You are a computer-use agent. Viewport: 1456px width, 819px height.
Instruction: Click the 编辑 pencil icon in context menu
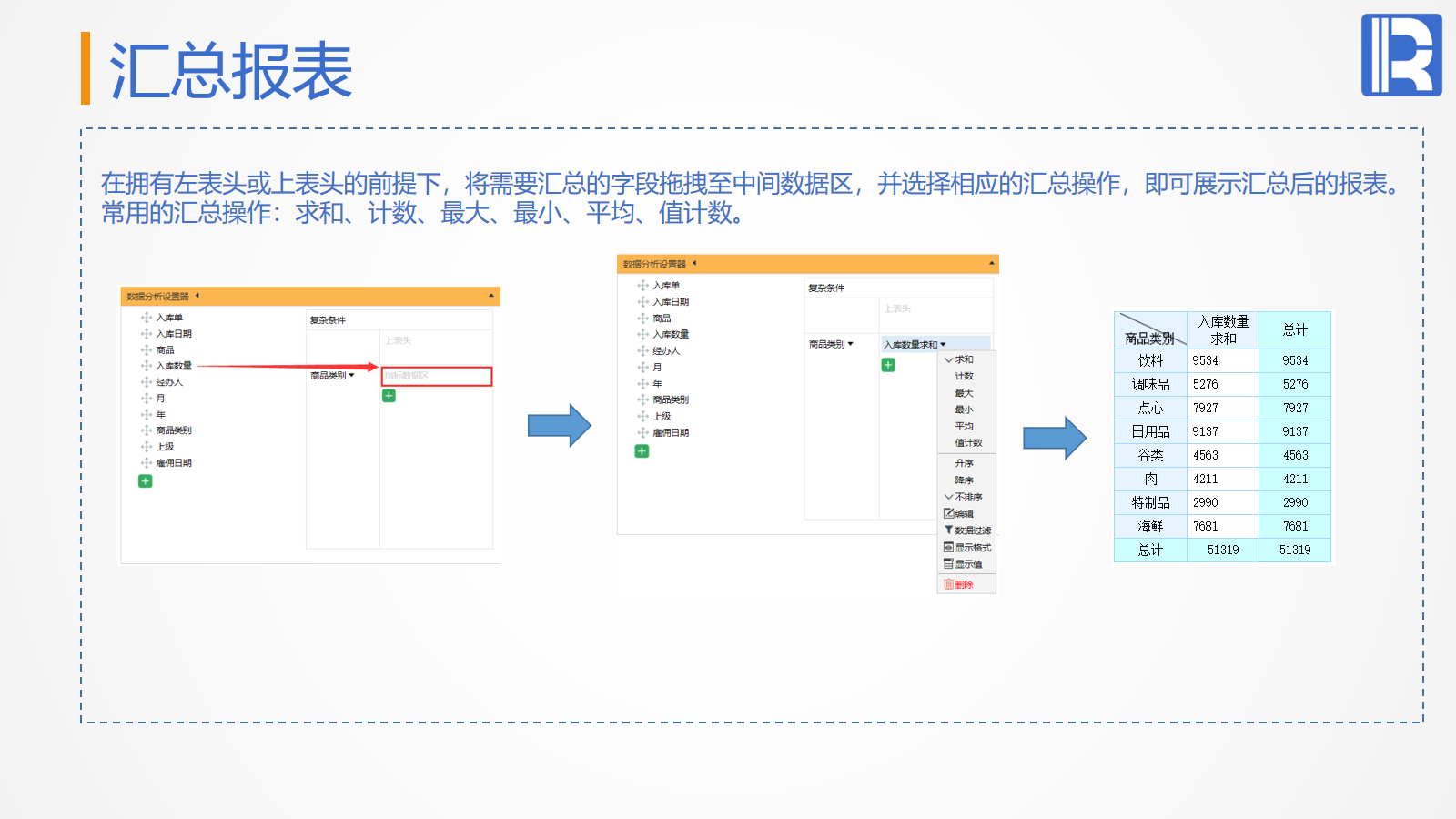(x=949, y=514)
